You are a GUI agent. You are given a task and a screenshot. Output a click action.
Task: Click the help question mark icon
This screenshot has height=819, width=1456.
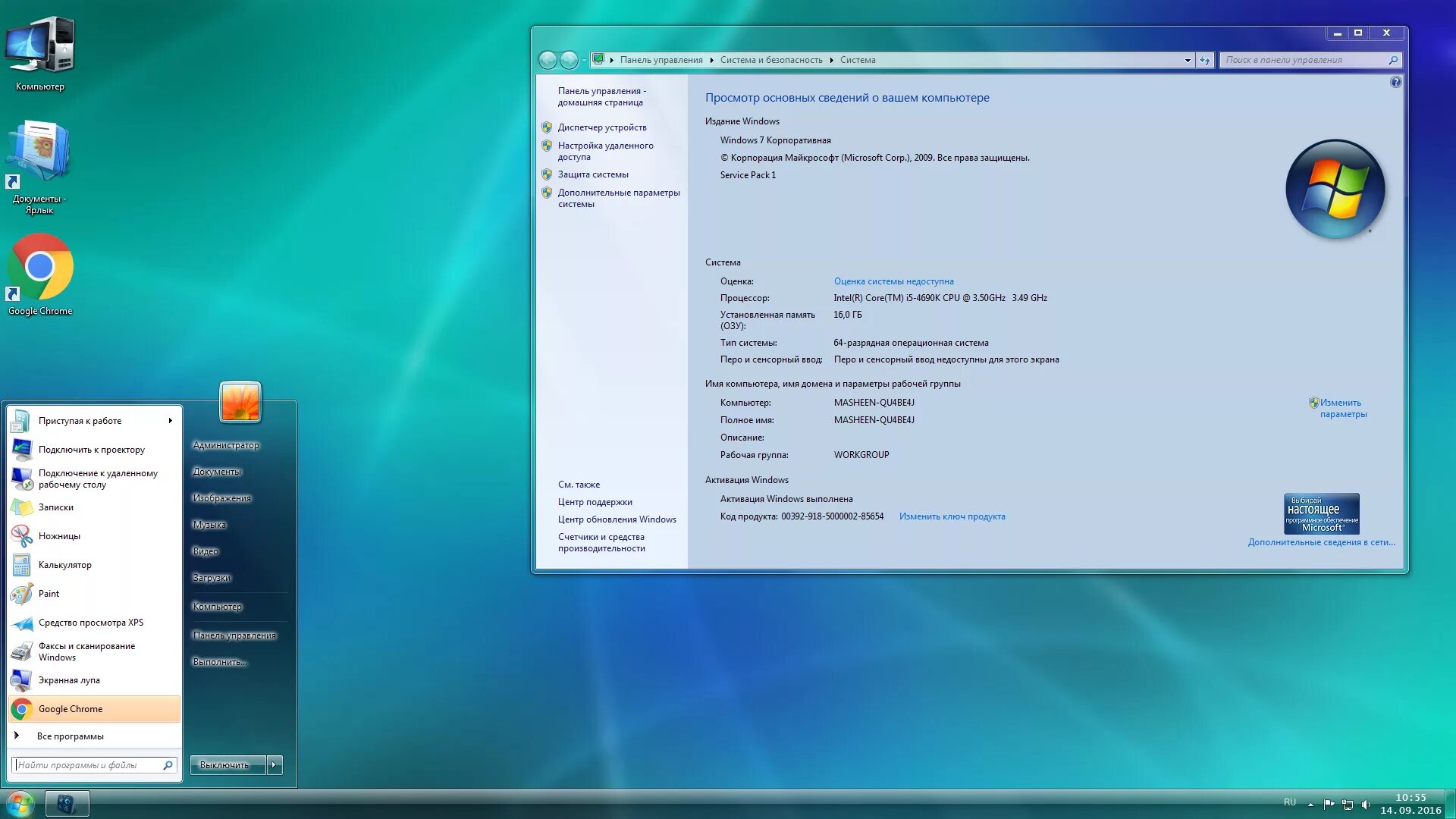pos(1395,82)
